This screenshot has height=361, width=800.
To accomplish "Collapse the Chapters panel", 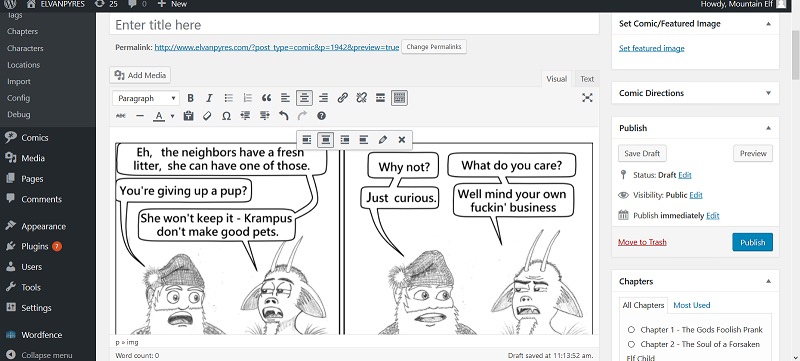I will point(768,281).
